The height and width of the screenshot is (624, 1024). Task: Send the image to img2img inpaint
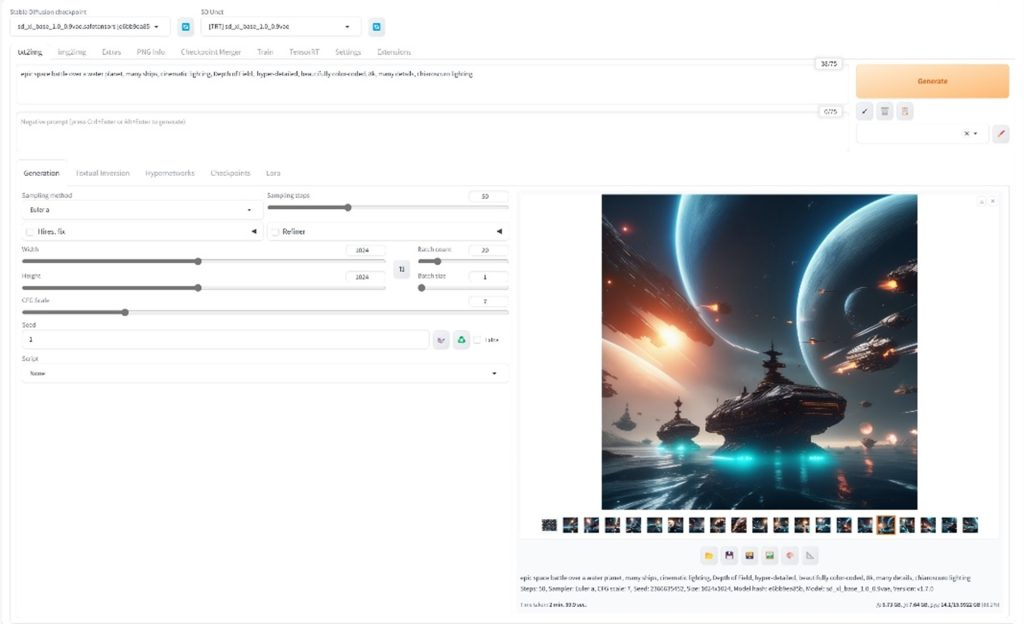(790, 555)
